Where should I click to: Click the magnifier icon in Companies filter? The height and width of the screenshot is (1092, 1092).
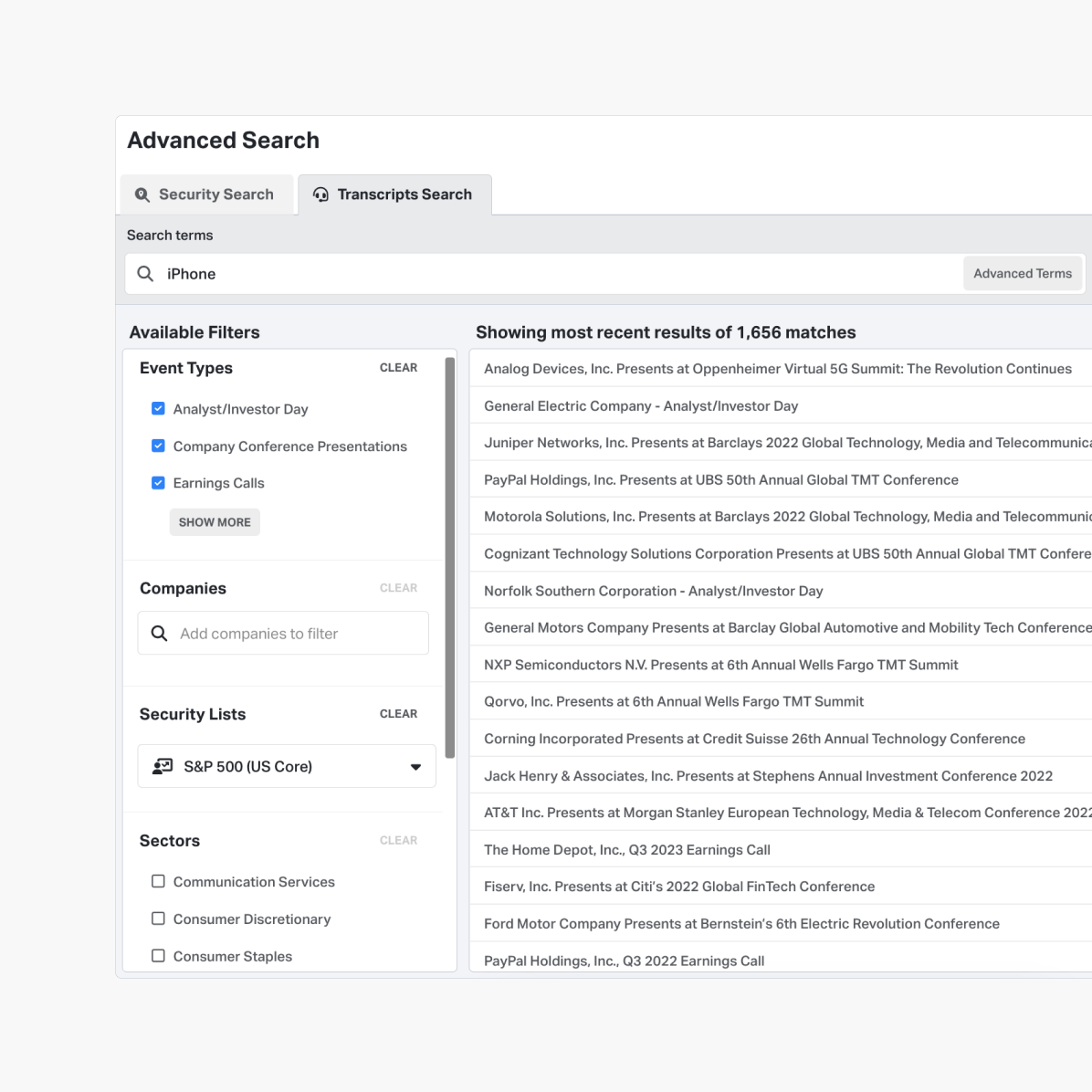point(159,634)
